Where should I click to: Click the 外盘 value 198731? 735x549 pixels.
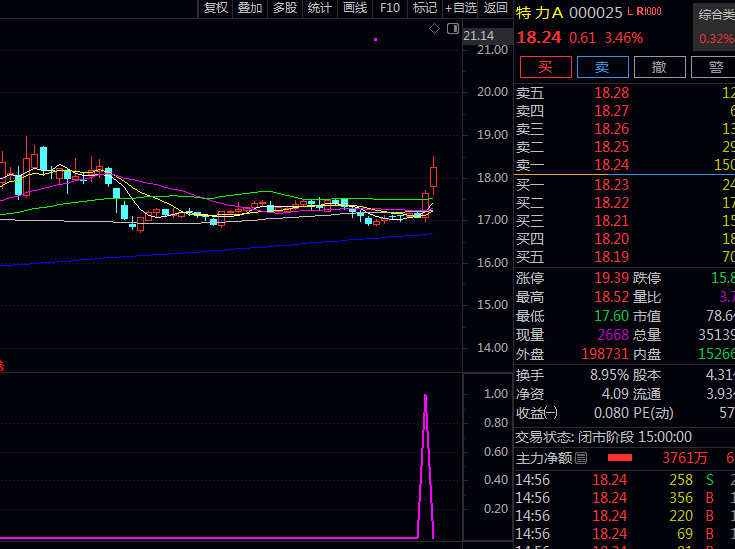click(x=605, y=354)
